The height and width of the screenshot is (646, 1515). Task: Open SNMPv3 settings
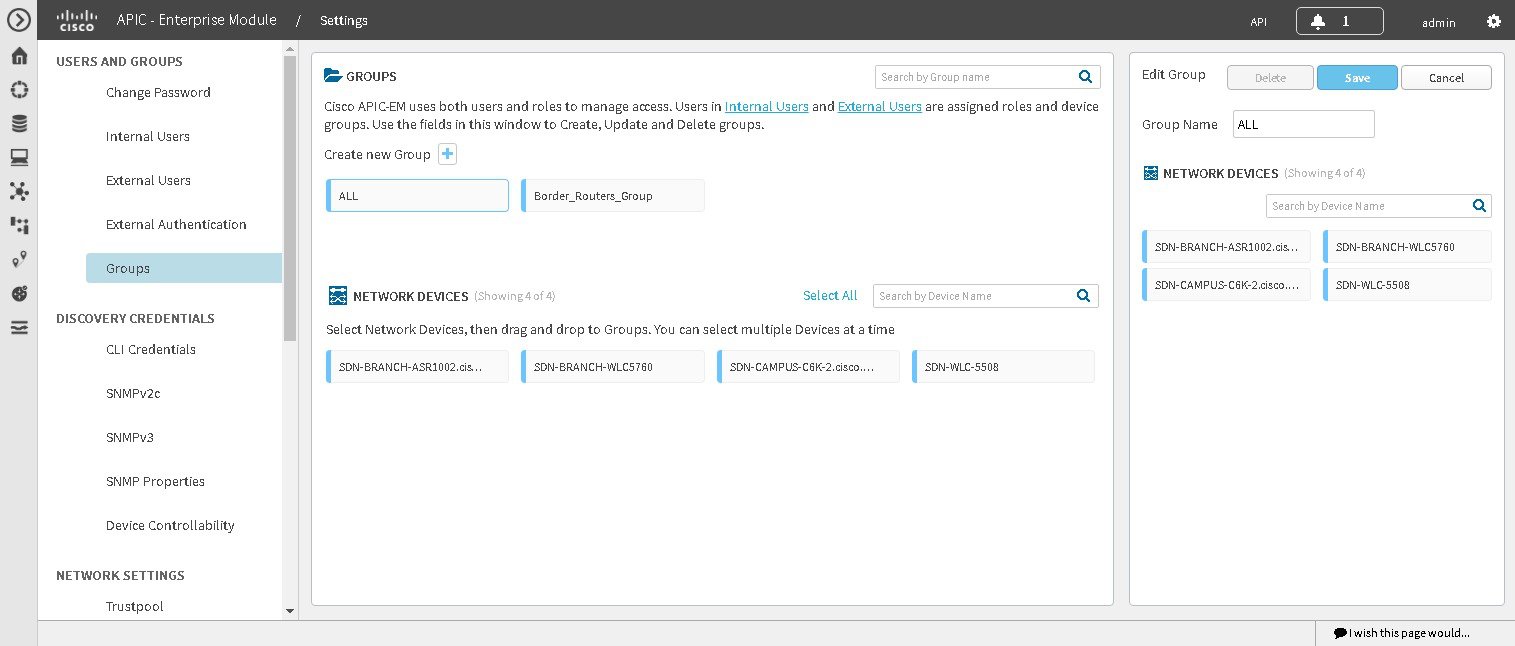(130, 437)
